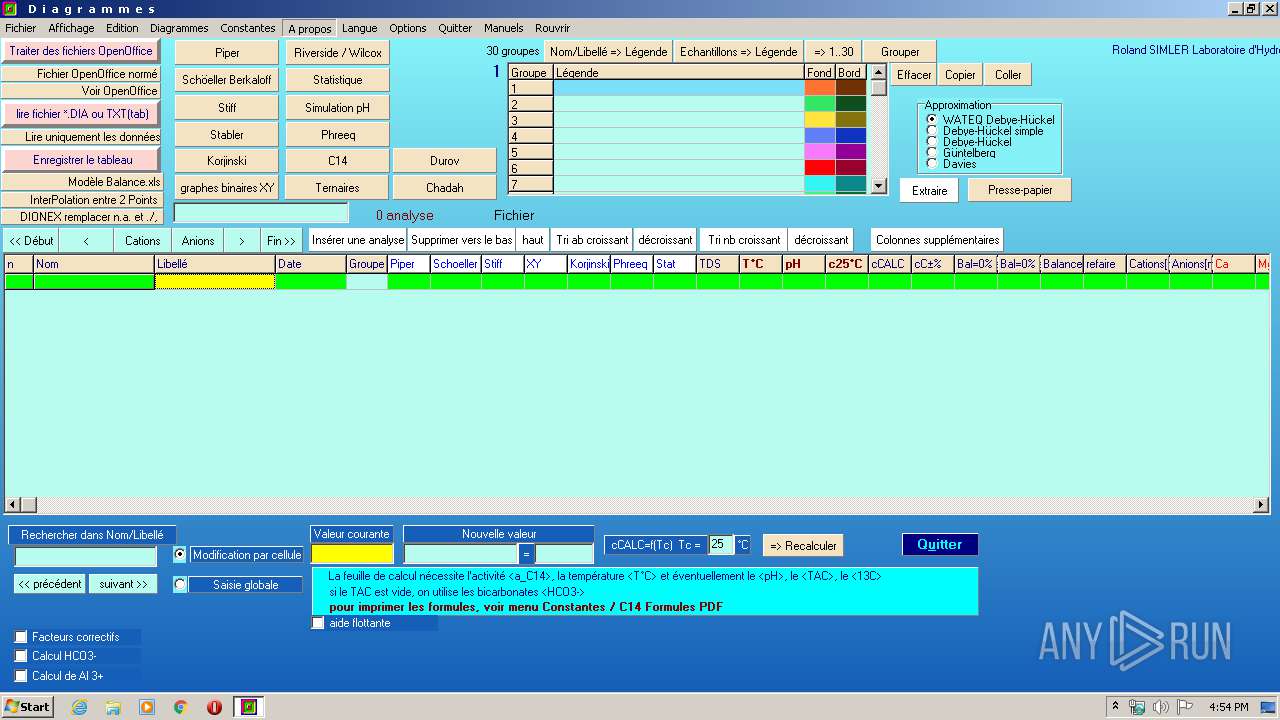The width and height of the screenshot is (1280, 720).
Task: Open the media player taskbar icon
Action: click(x=147, y=707)
